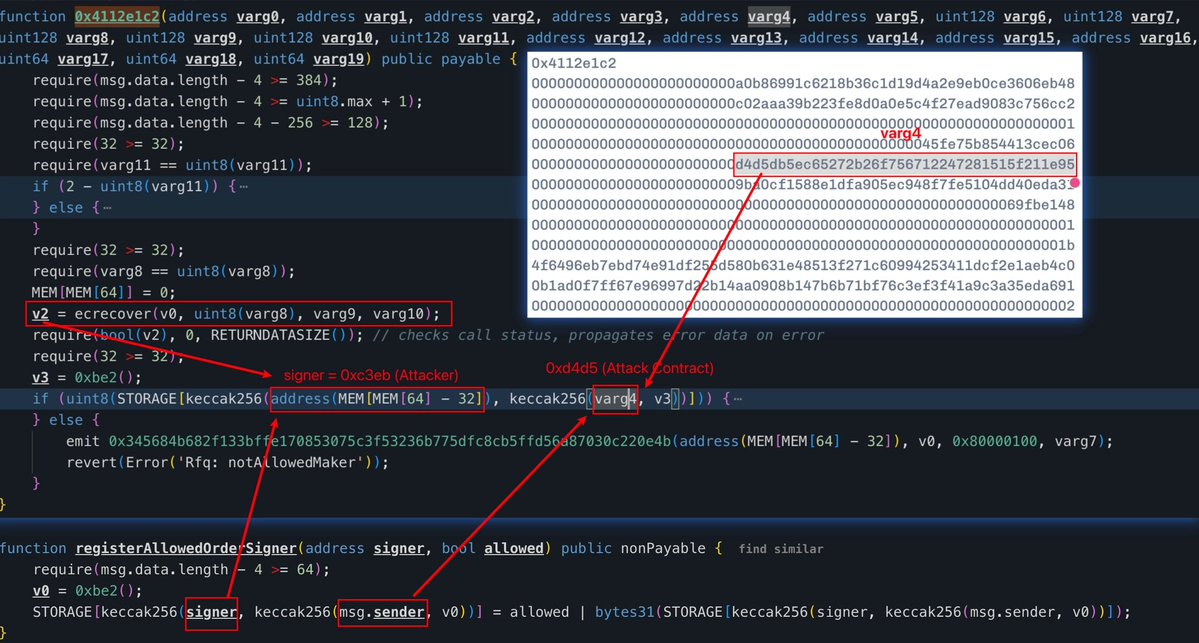The width and height of the screenshot is (1199, 643).
Task: Click the calldata line beginning 0b1ad0f7ff67e969
Action: [x=803, y=285]
